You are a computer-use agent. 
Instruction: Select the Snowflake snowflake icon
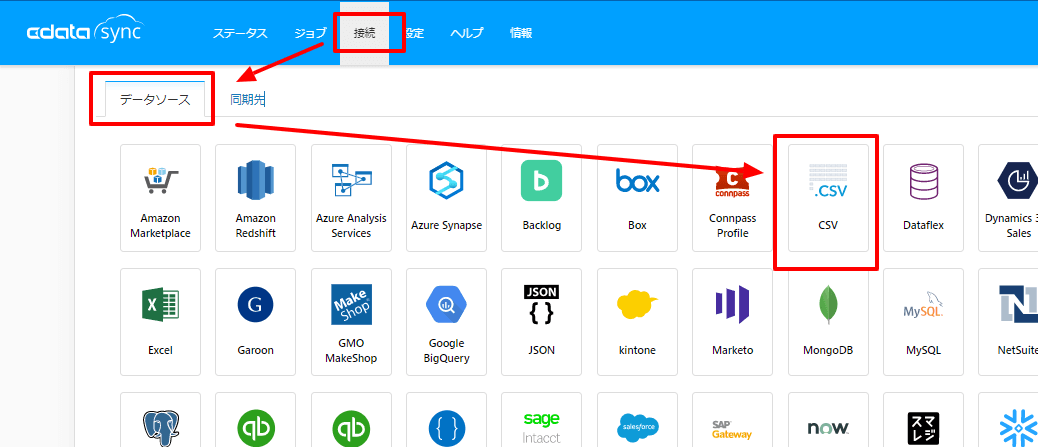click(1018, 428)
